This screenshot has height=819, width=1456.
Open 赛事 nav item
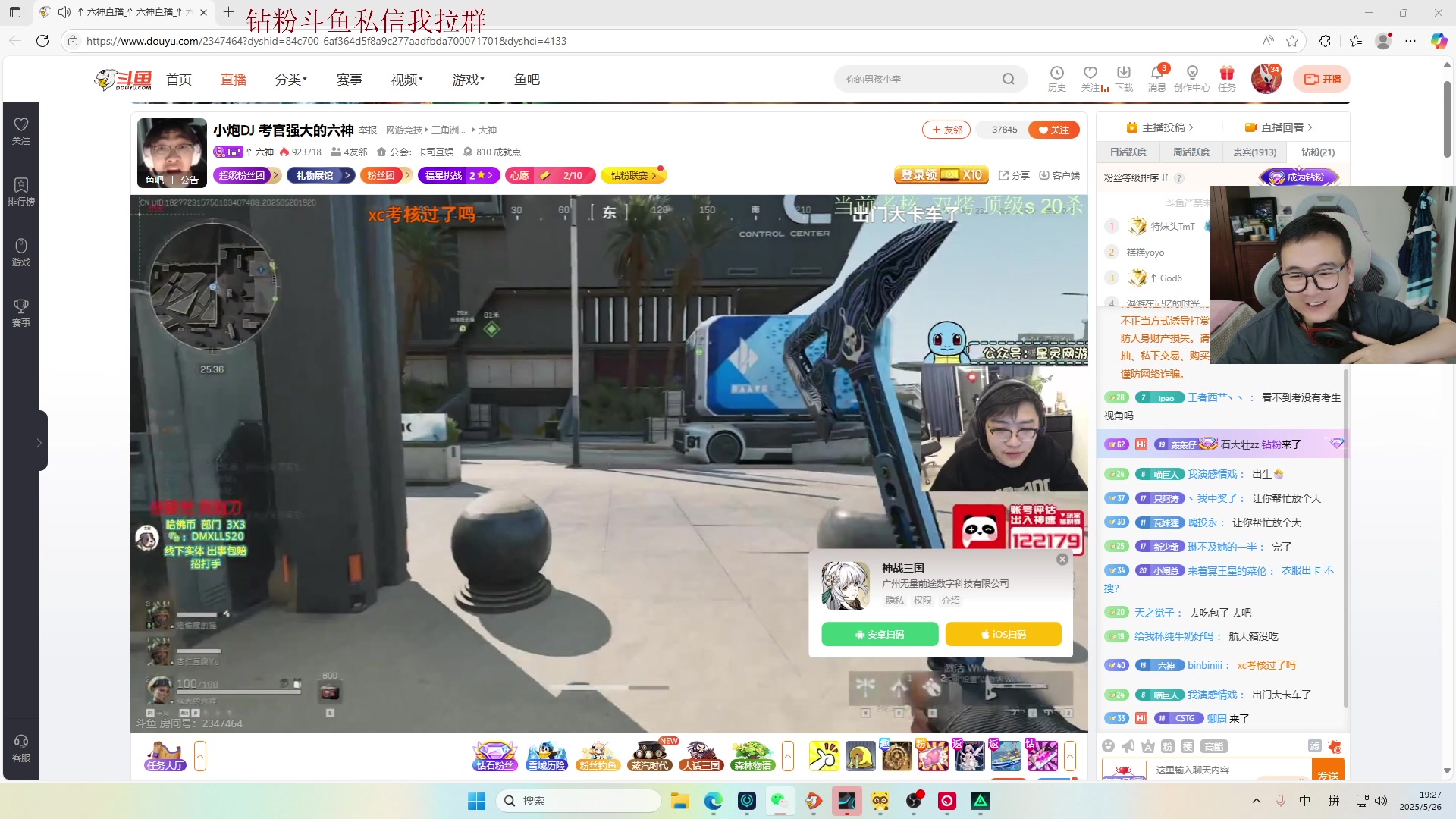tap(350, 79)
